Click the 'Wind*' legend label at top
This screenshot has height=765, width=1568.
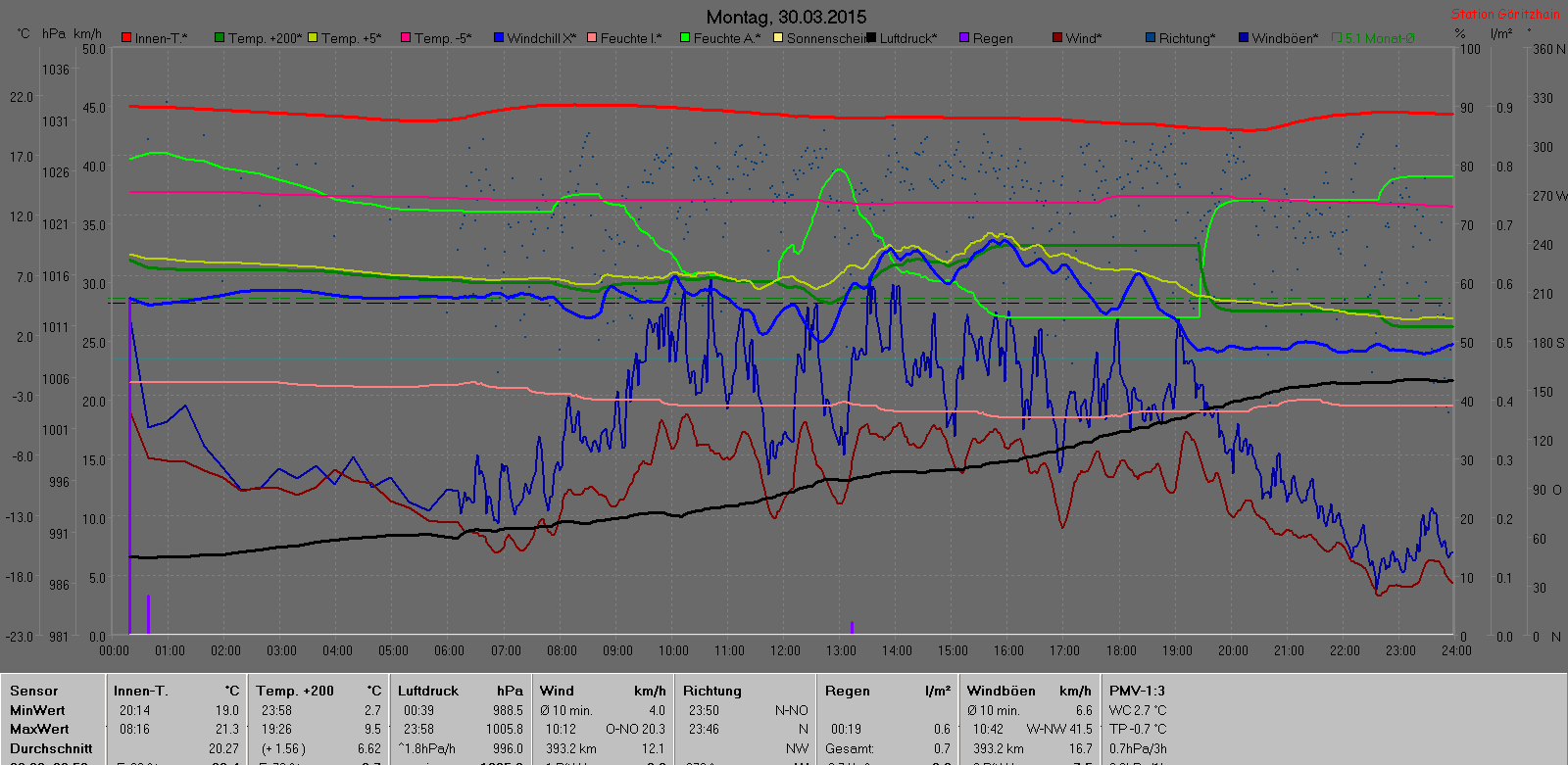pos(1084,38)
